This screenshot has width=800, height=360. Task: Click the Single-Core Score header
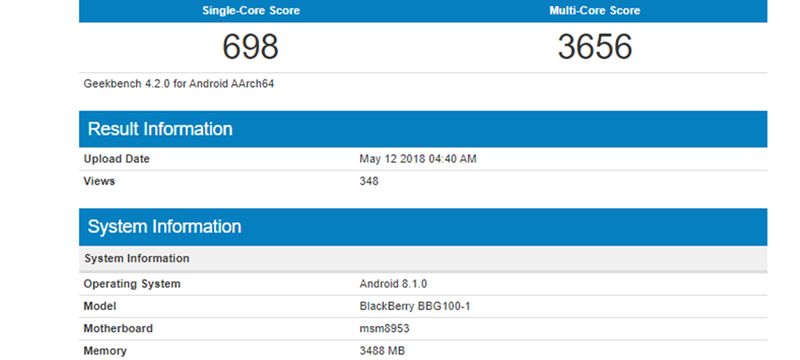point(251,11)
